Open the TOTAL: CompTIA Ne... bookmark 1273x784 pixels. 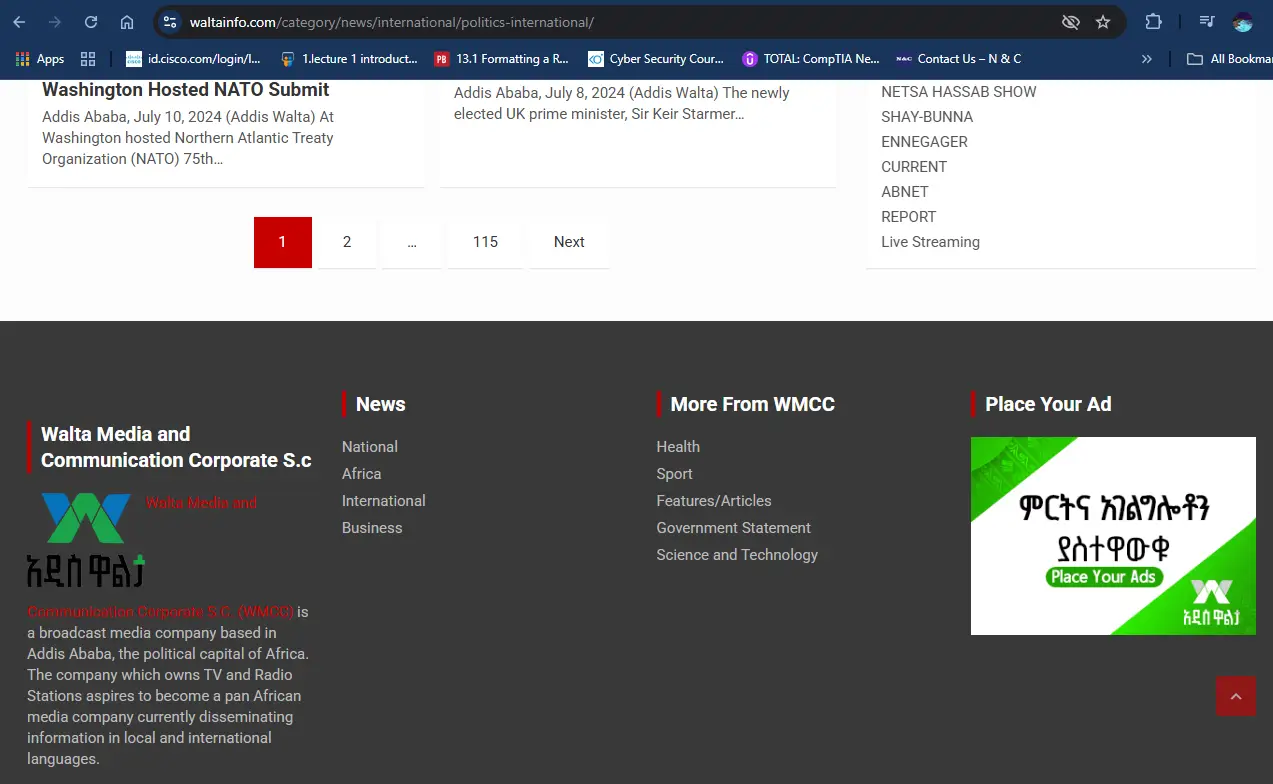tap(811, 59)
